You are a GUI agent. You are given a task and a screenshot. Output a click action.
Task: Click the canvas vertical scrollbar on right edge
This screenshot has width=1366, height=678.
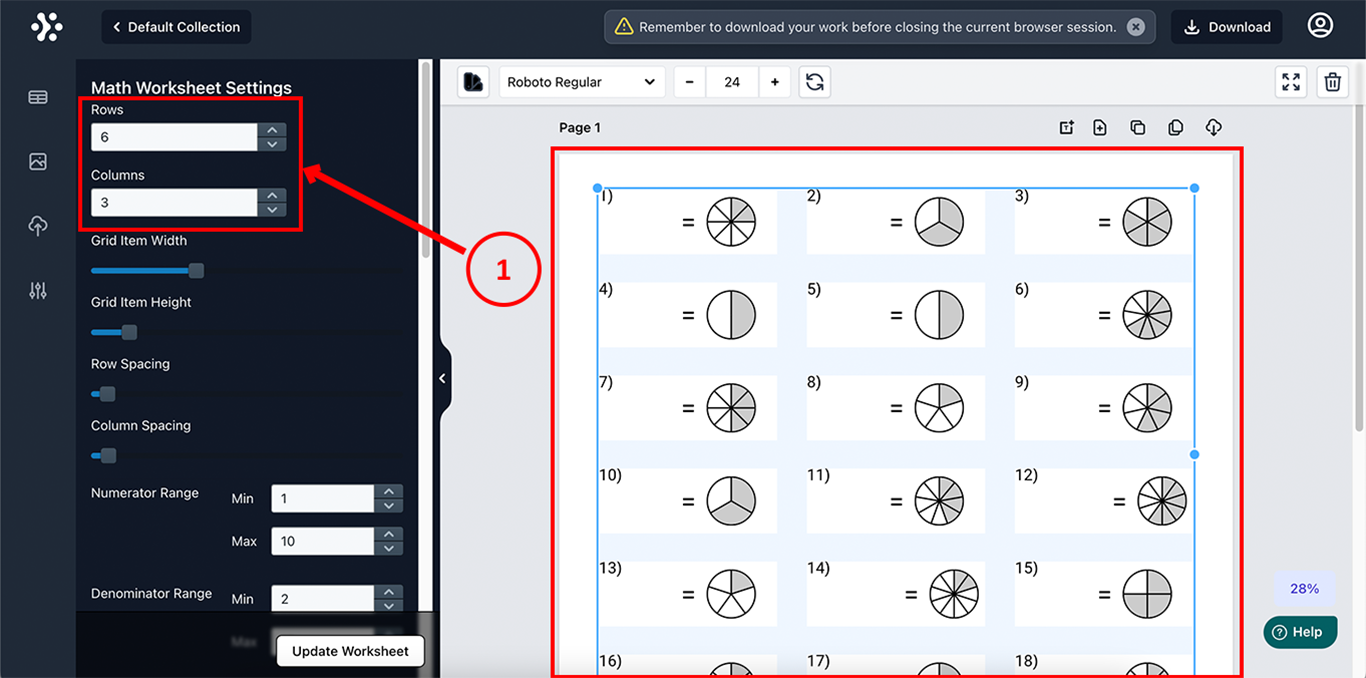point(1358,270)
